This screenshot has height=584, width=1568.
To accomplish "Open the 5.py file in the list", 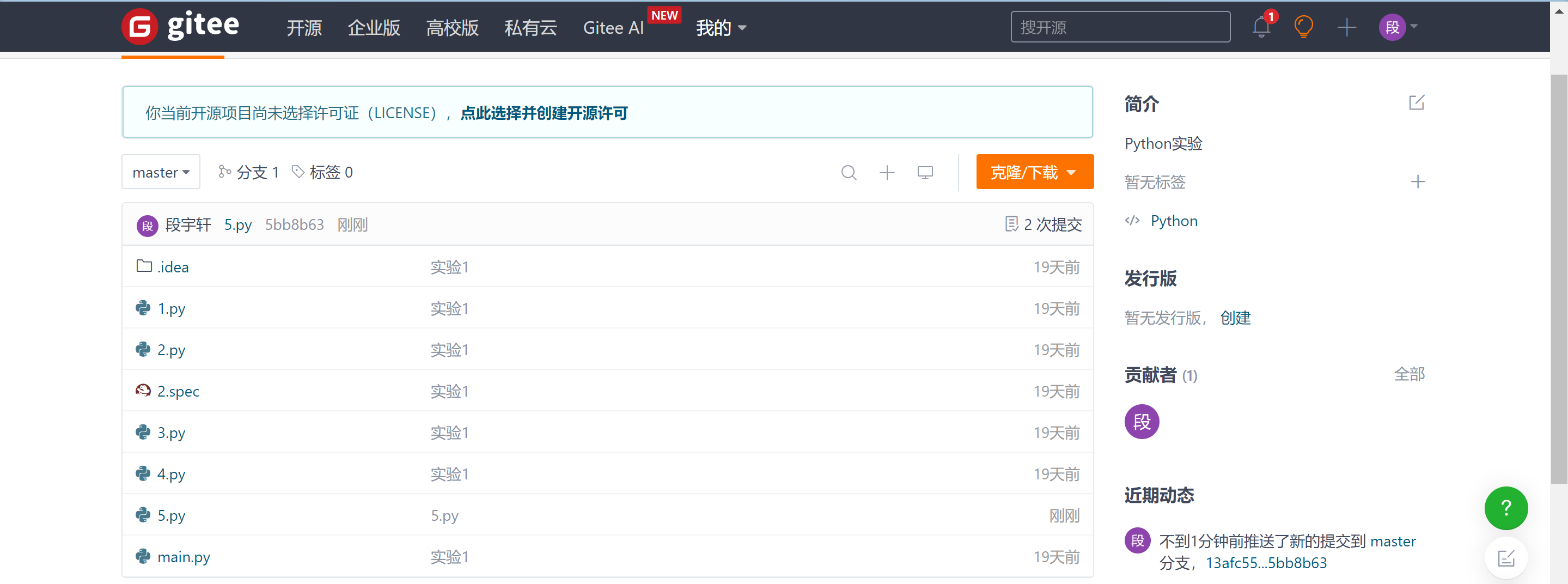I will [x=171, y=516].
